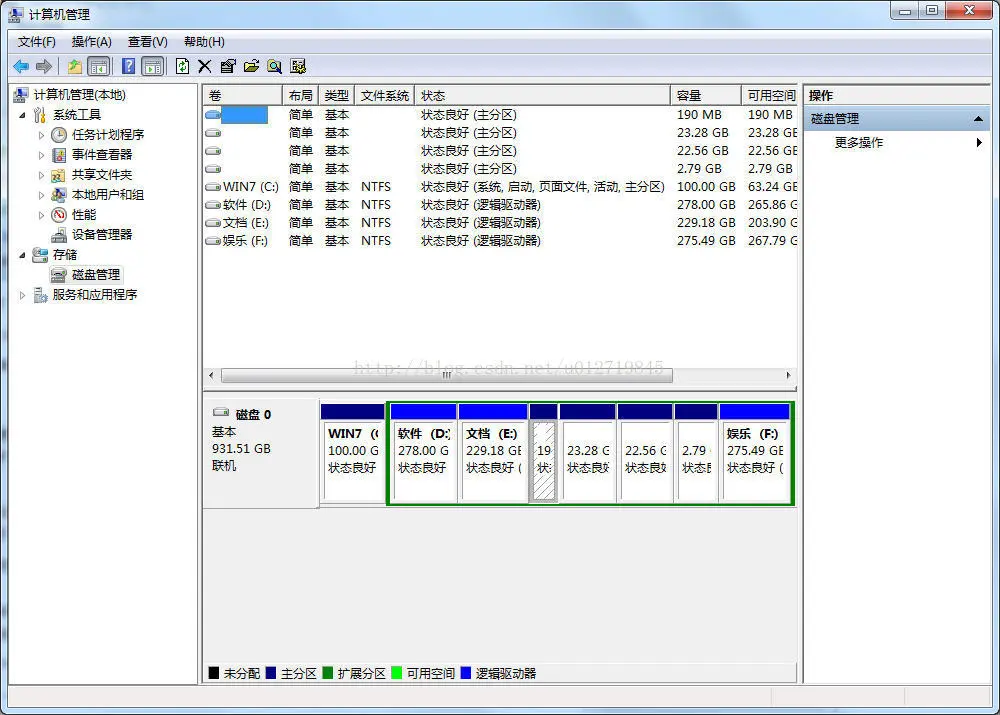Select the 2.79 GB volume drive icon
1000x715 pixels.
point(213,169)
